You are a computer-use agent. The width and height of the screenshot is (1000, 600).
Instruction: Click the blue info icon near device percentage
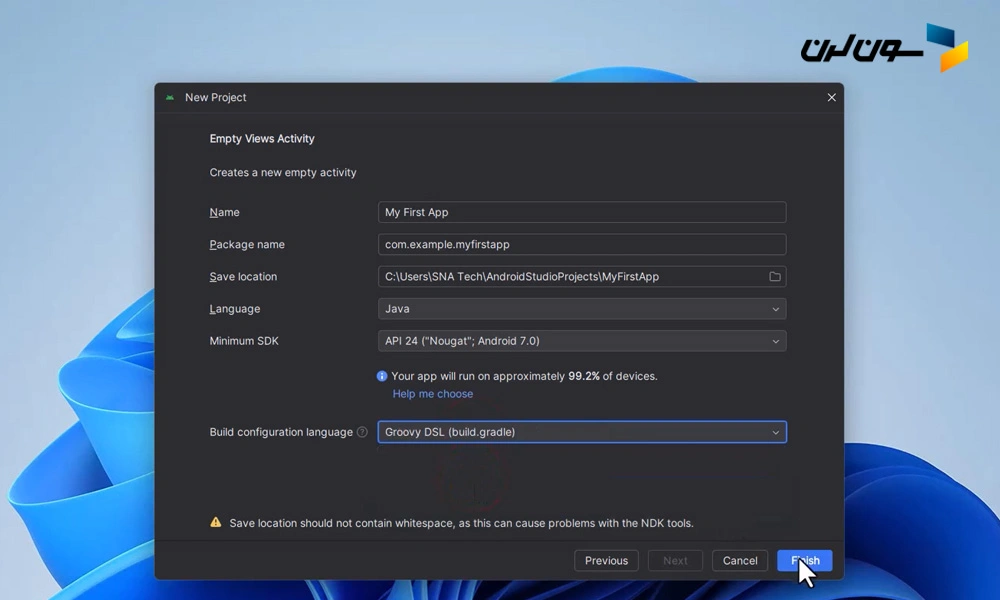[x=382, y=377]
